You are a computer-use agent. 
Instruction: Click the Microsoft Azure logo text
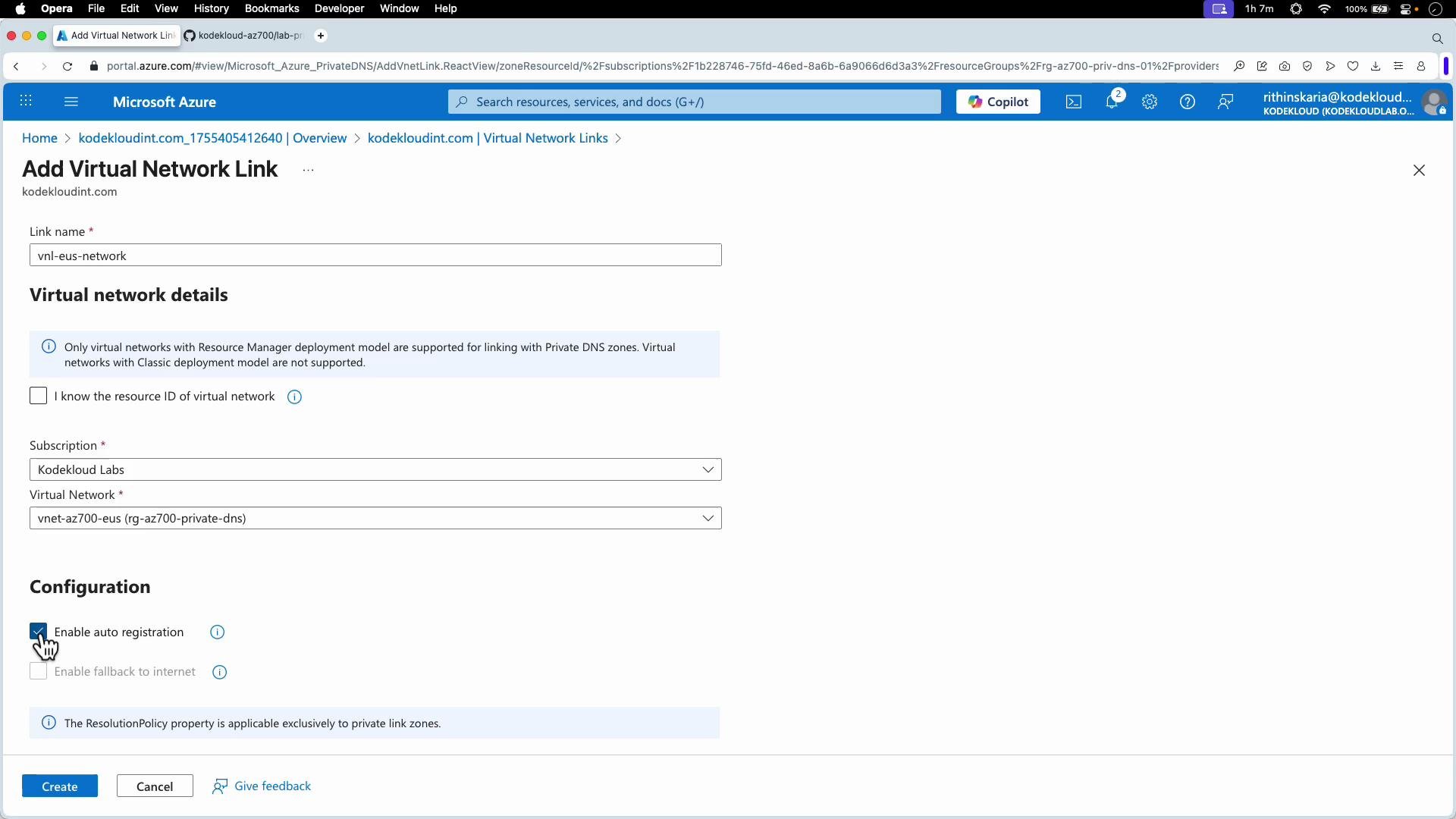165,102
